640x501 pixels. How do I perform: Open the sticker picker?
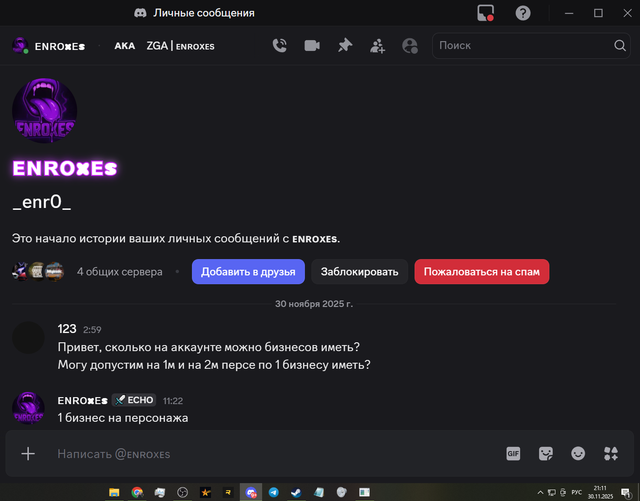point(546,453)
